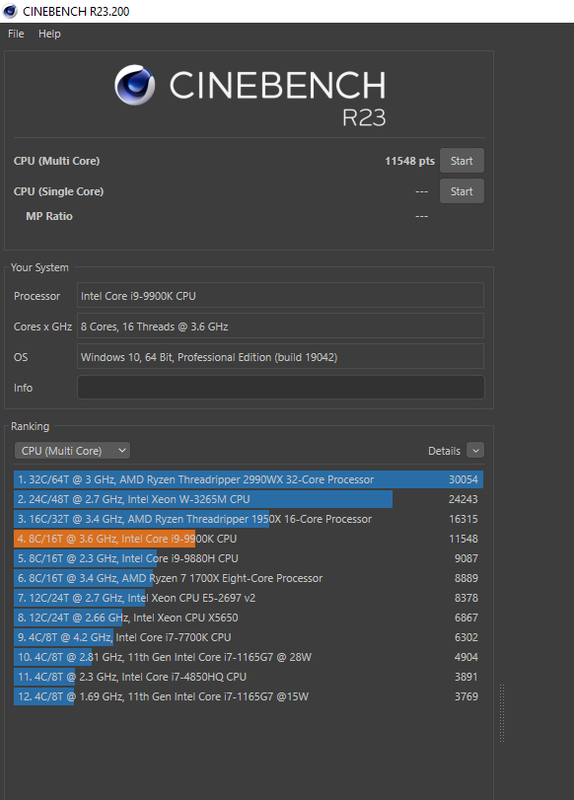This screenshot has height=800, width=574.
Task: Select ranking row 9 Core i7-7700K
Action: 248,637
